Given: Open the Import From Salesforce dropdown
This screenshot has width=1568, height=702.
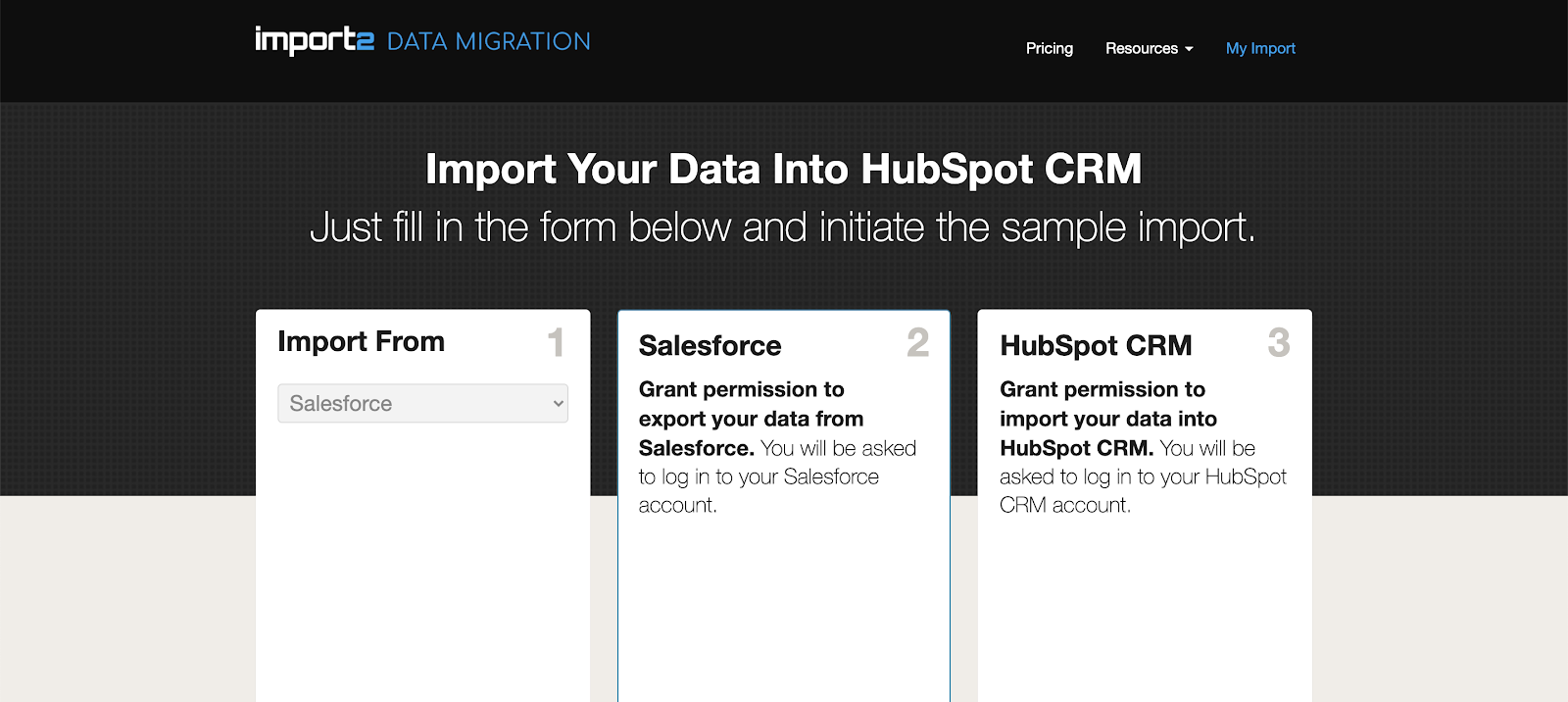Looking at the screenshot, I should tap(422, 403).
